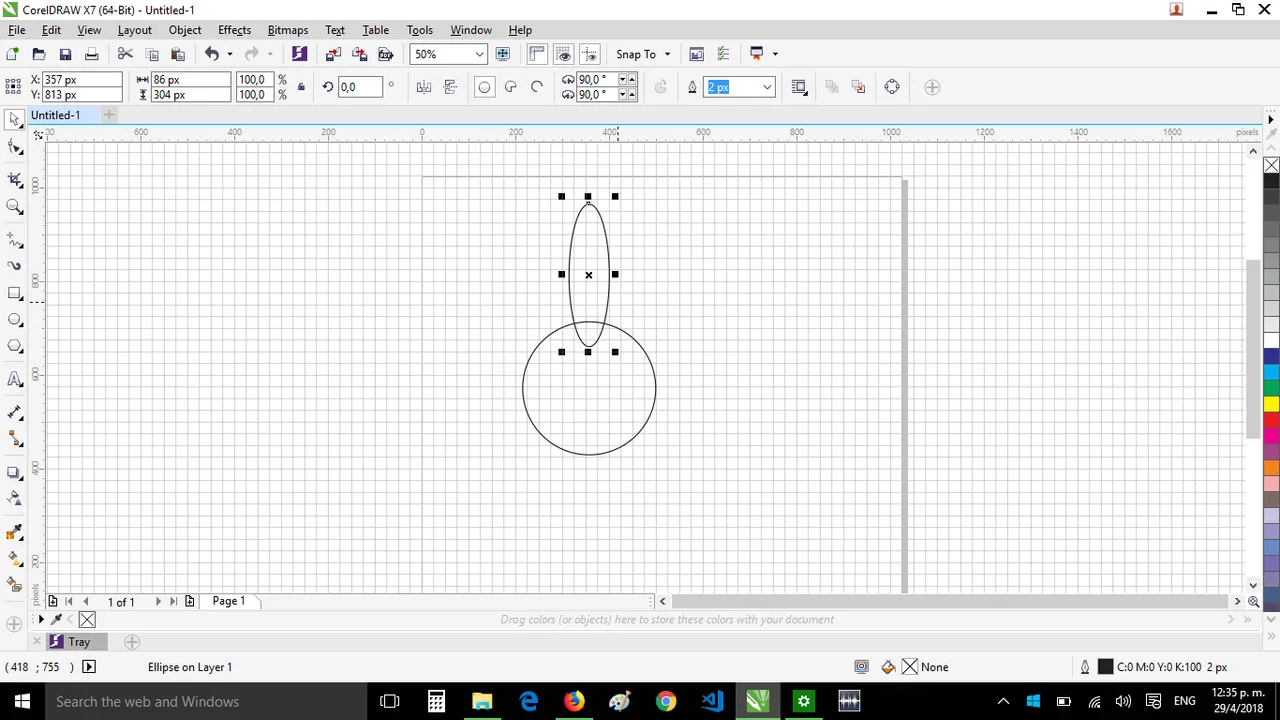The image size is (1280, 720).
Task: Mirror the ellipse vertically
Action: 450,87
